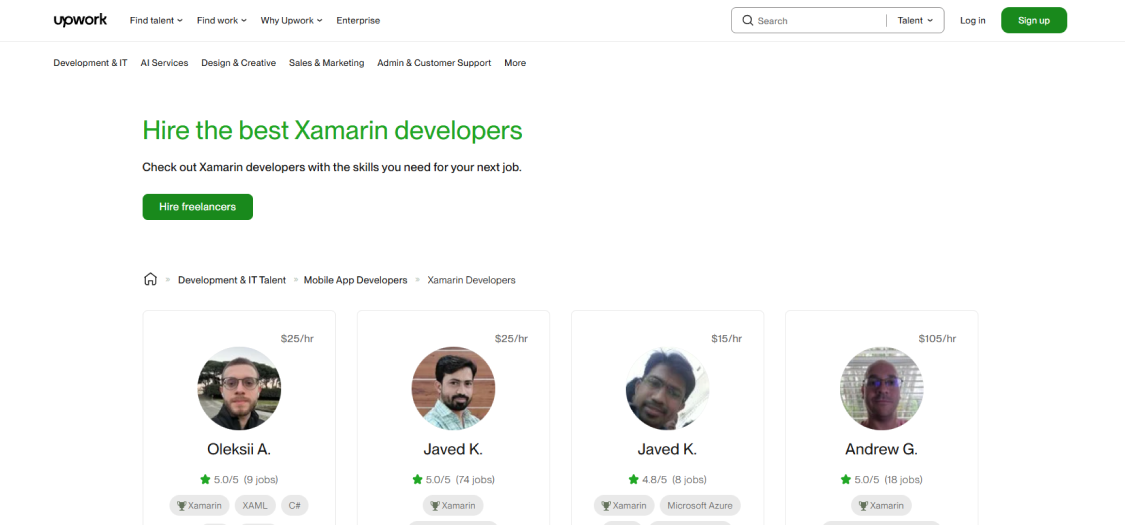Image resolution: width=1125 pixels, height=525 pixels.
Task: Click the C# skill tag
Action: point(294,506)
